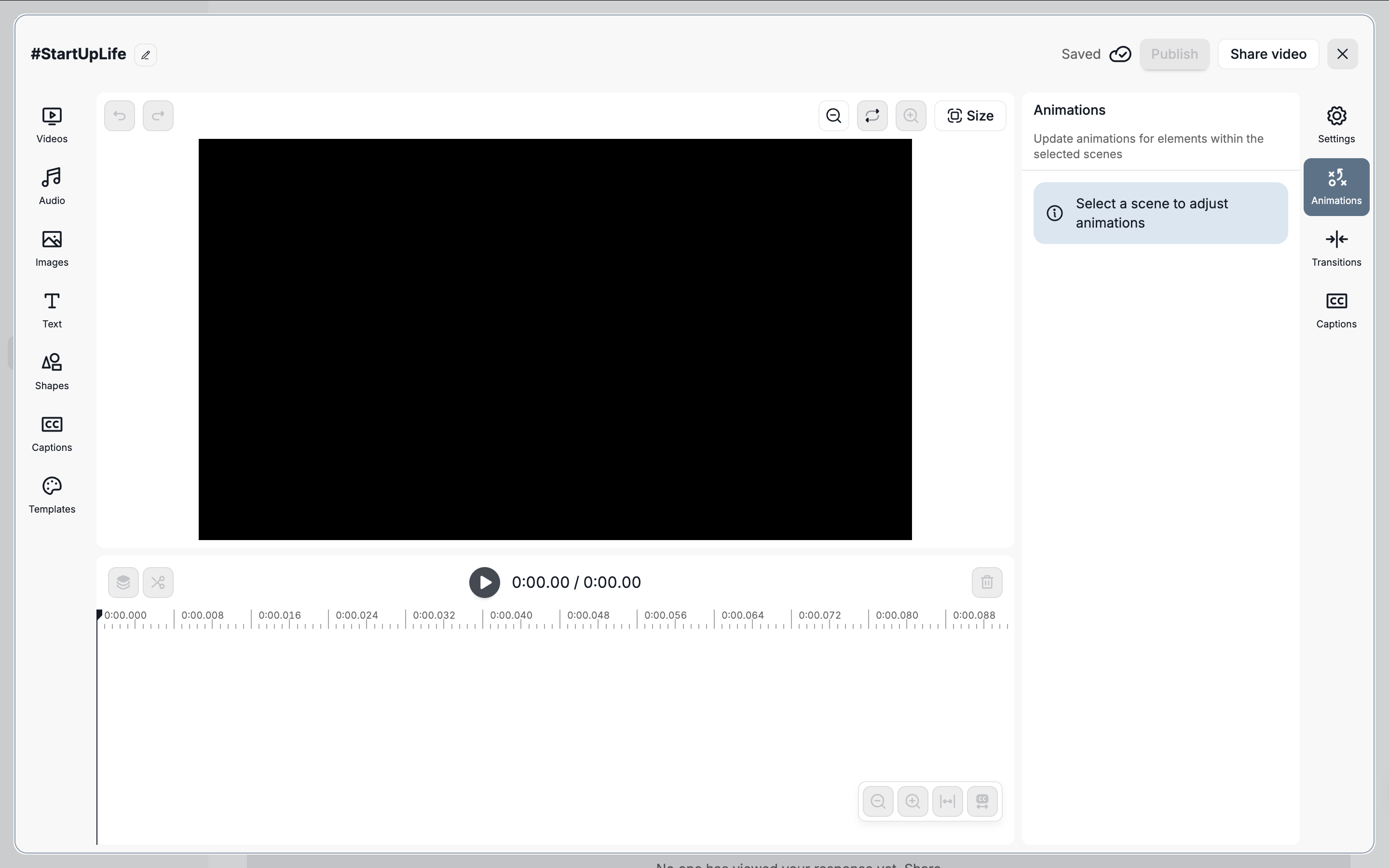Delete selected item with the trash icon

987,583
